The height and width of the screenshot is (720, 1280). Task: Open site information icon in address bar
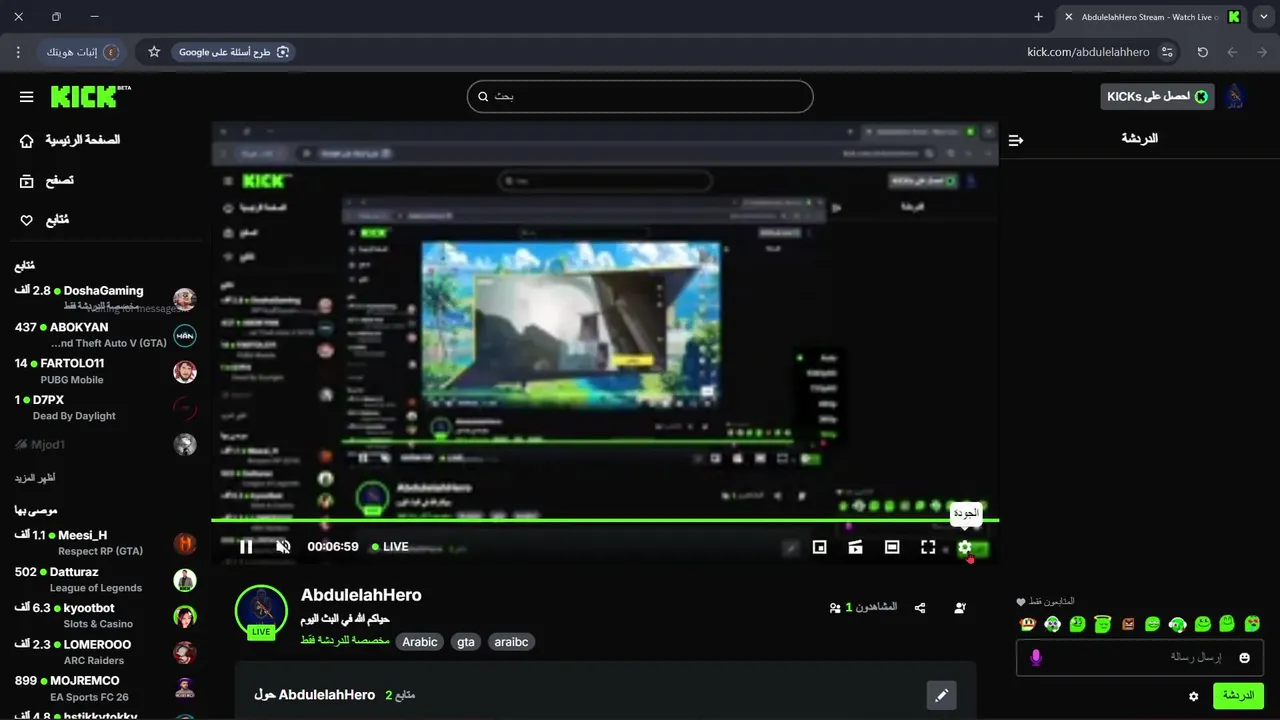tap(1167, 52)
